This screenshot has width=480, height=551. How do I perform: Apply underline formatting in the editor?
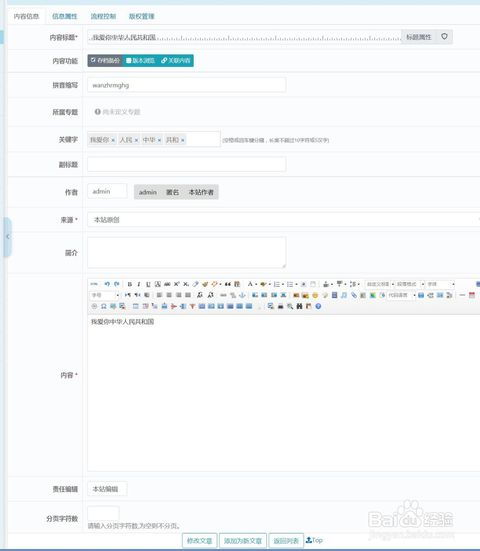tap(148, 284)
